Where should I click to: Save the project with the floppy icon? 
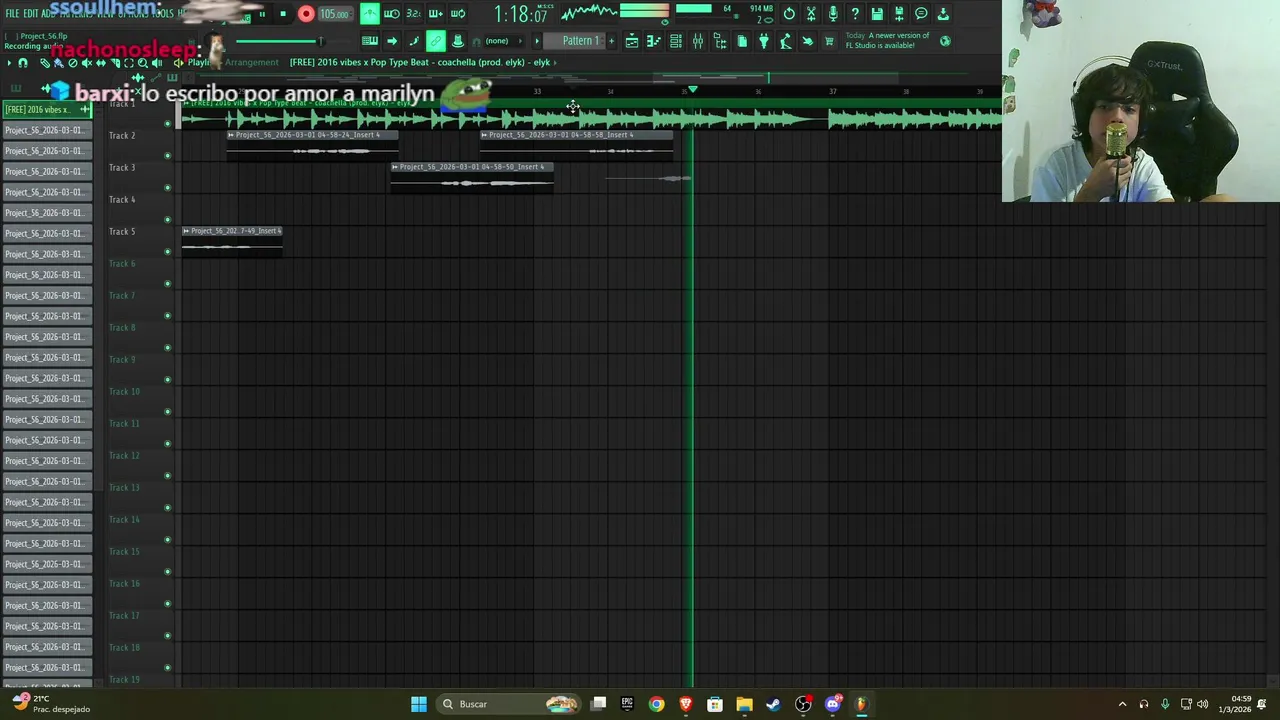(x=877, y=14)
